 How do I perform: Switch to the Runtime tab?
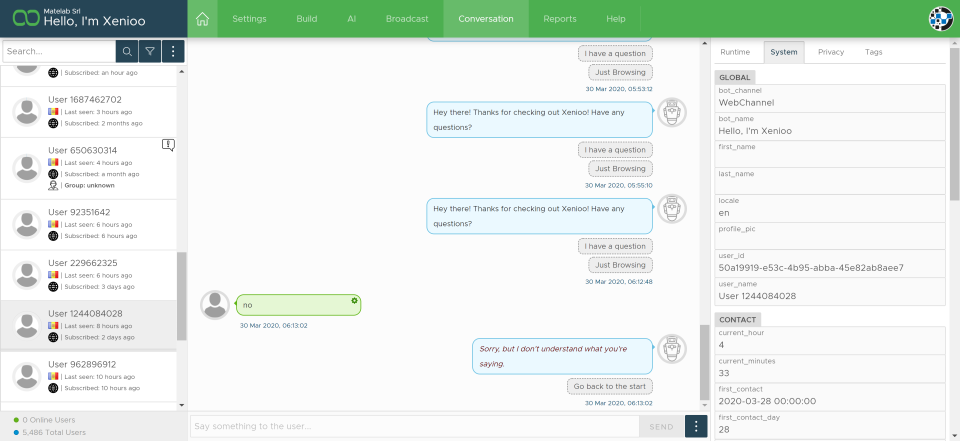pos(735,52)
